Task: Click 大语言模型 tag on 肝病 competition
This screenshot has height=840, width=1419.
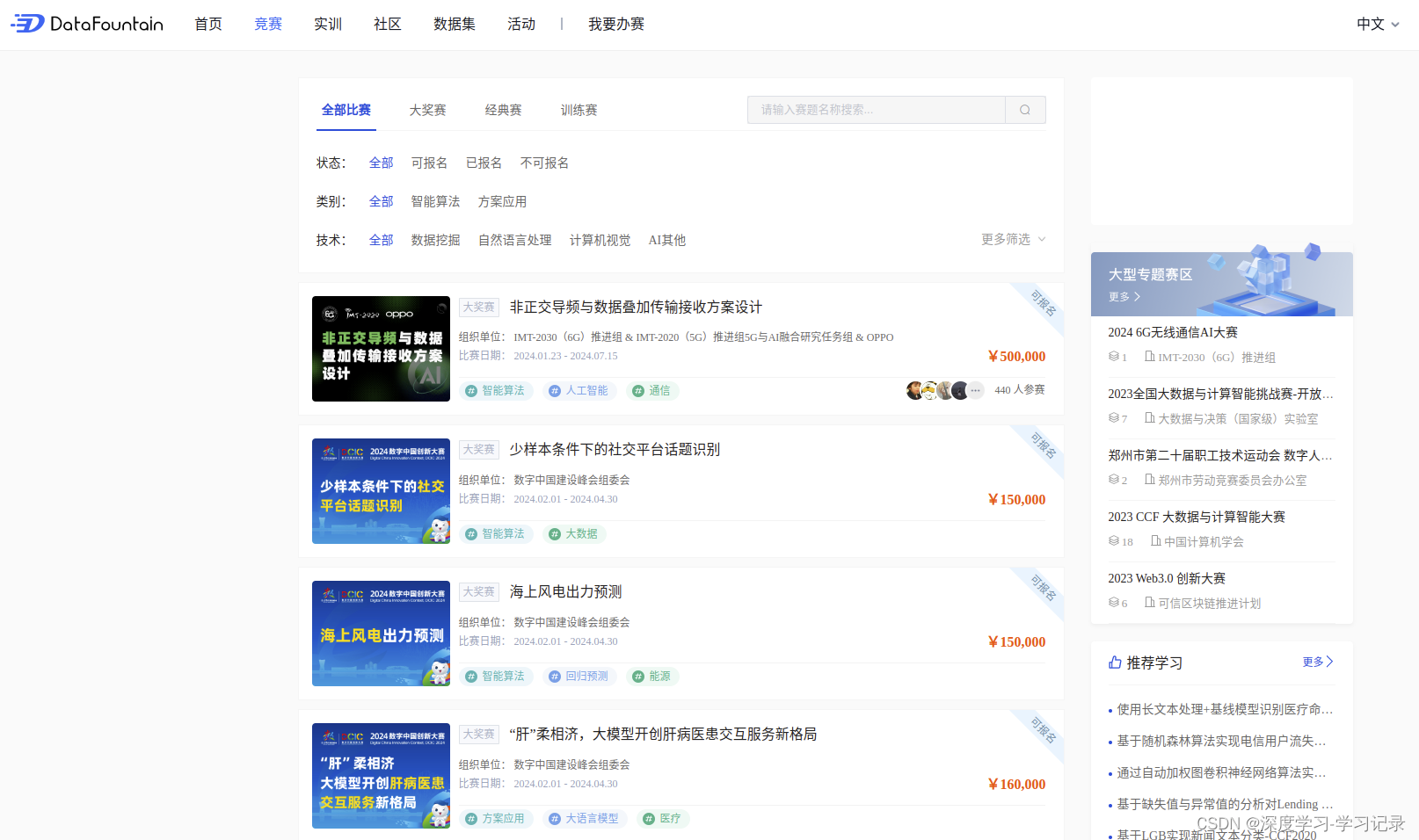Action: tap(585, 819)
